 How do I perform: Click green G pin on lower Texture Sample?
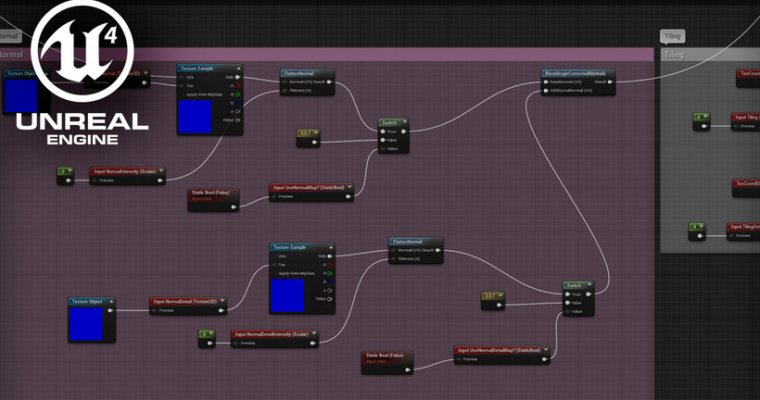(x=330, y=273)
